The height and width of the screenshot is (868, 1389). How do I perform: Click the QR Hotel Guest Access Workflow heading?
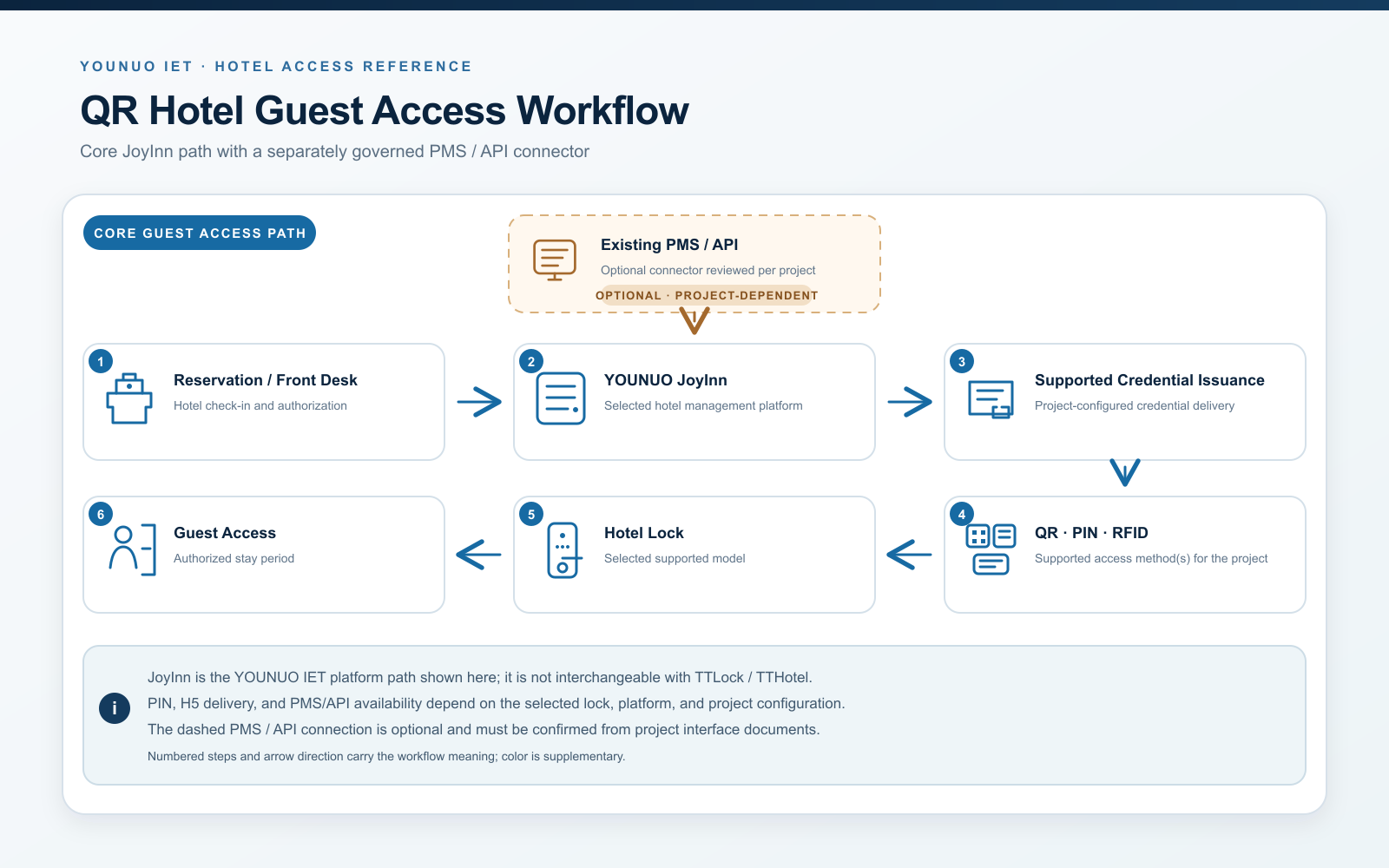coord(385,110)
